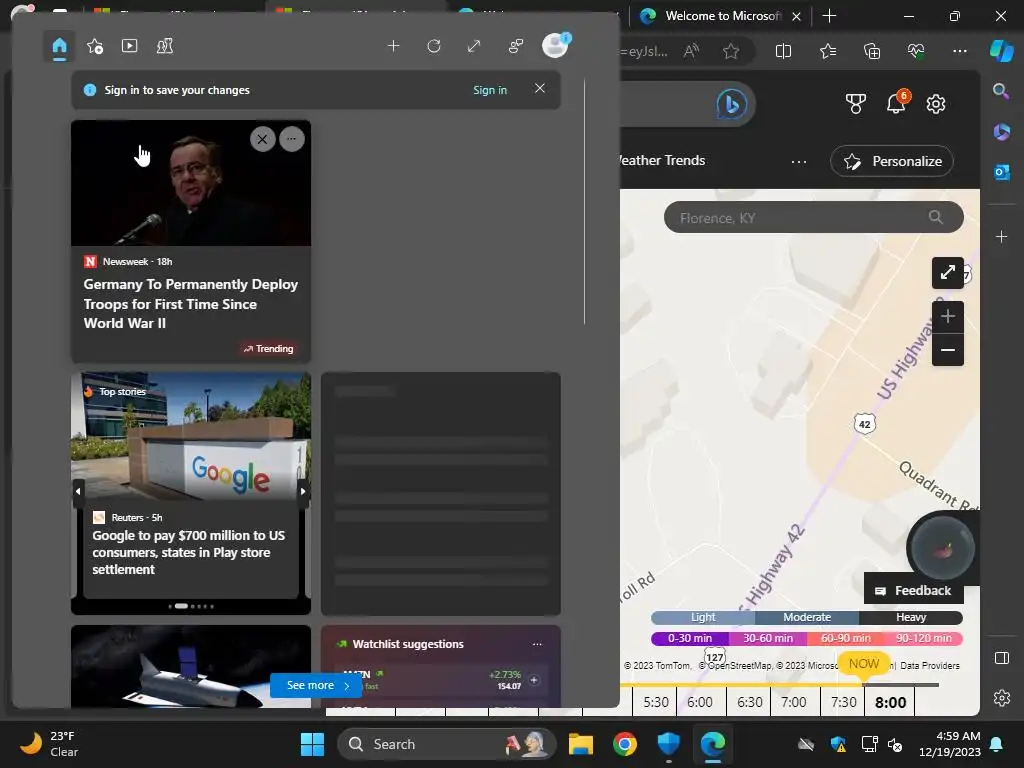This screenshot has width=1024, height=768.
Task: Zoom in on the weather map
Action: (948, 317)
